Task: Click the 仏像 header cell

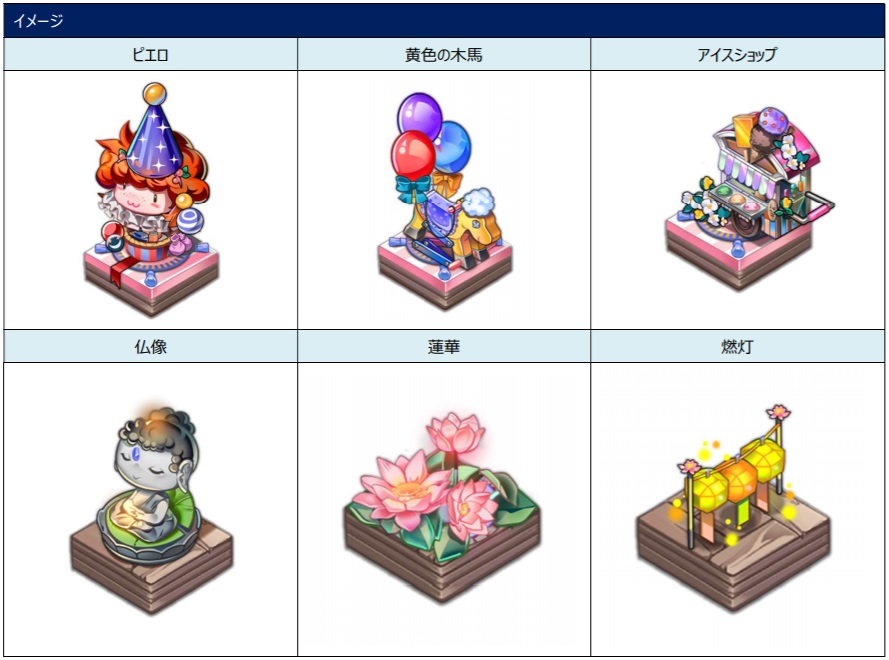Action: [x=150, y=346]
